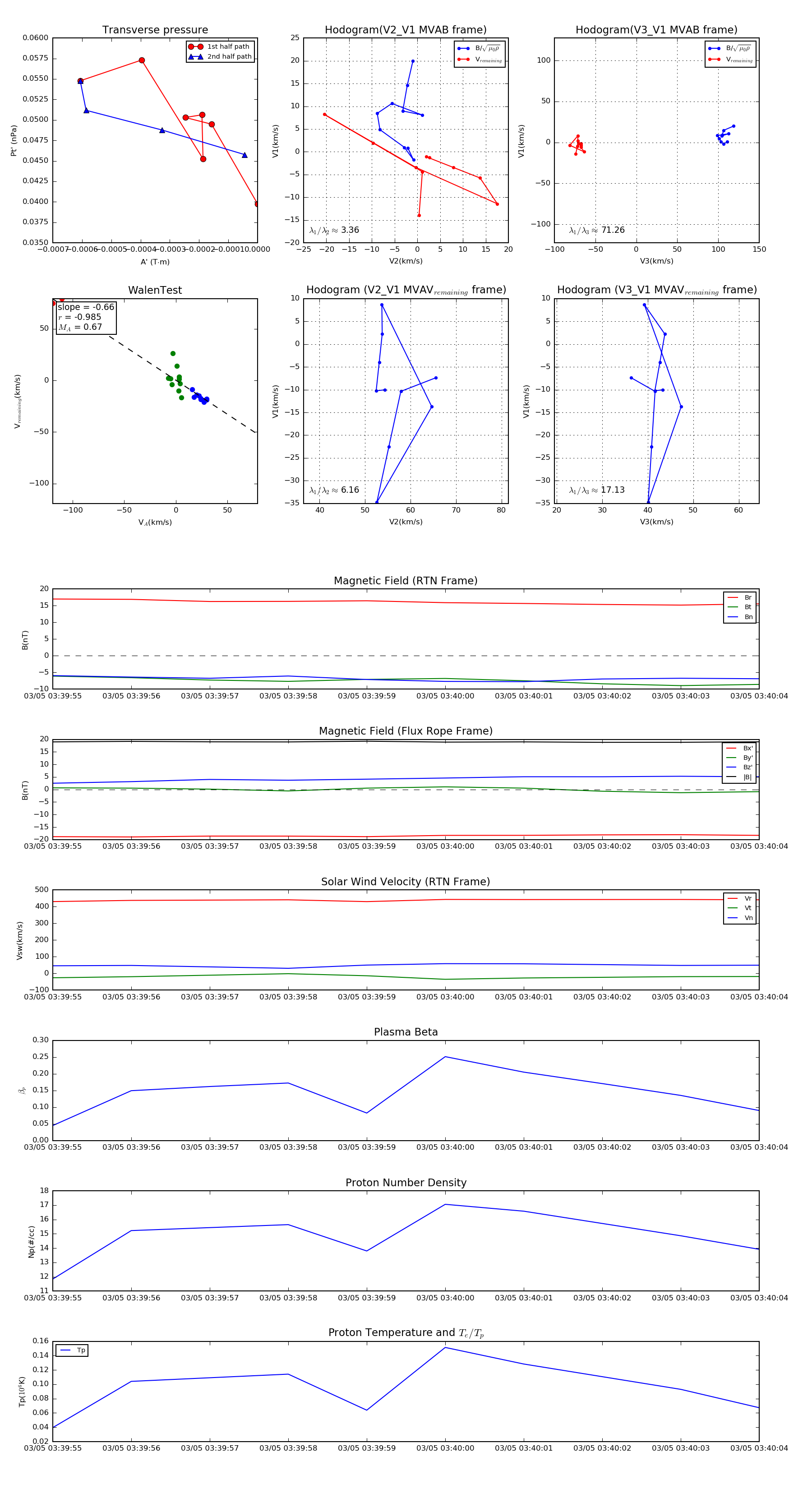Click the "Plasma Beta" title
Viewport: 812px width, 1489px height.
tap(406, 1032)
